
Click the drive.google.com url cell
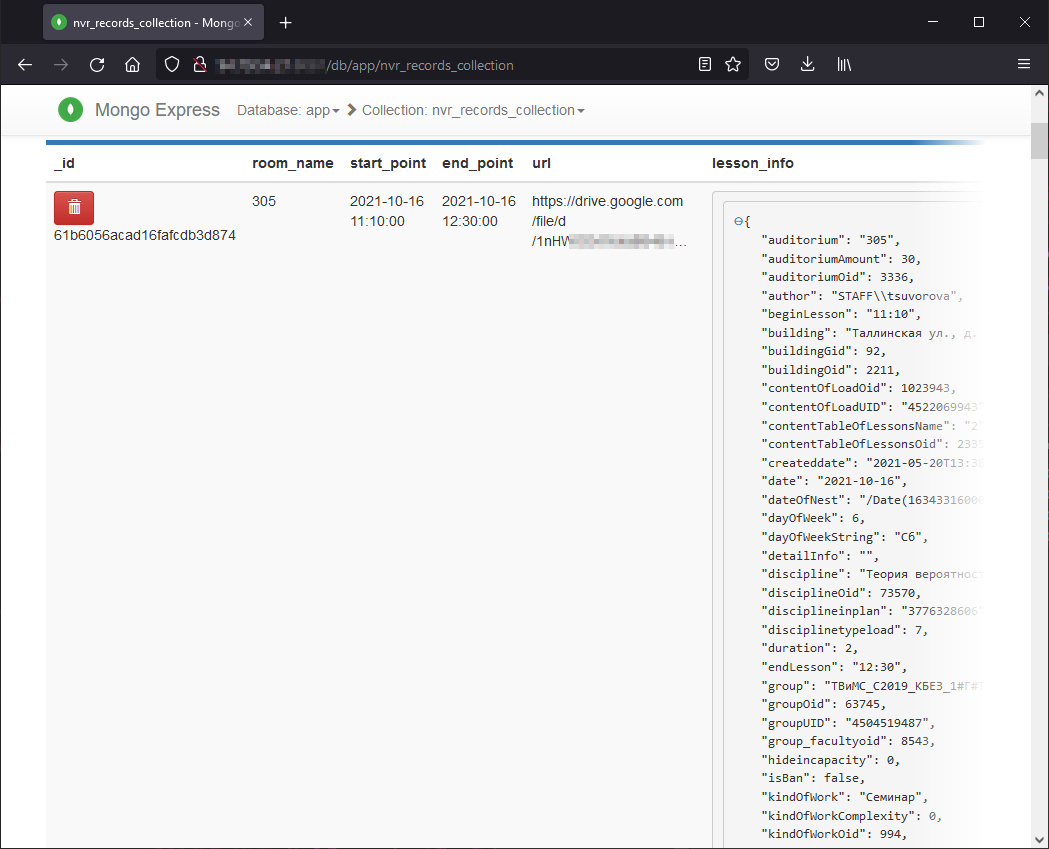[609, 221]
